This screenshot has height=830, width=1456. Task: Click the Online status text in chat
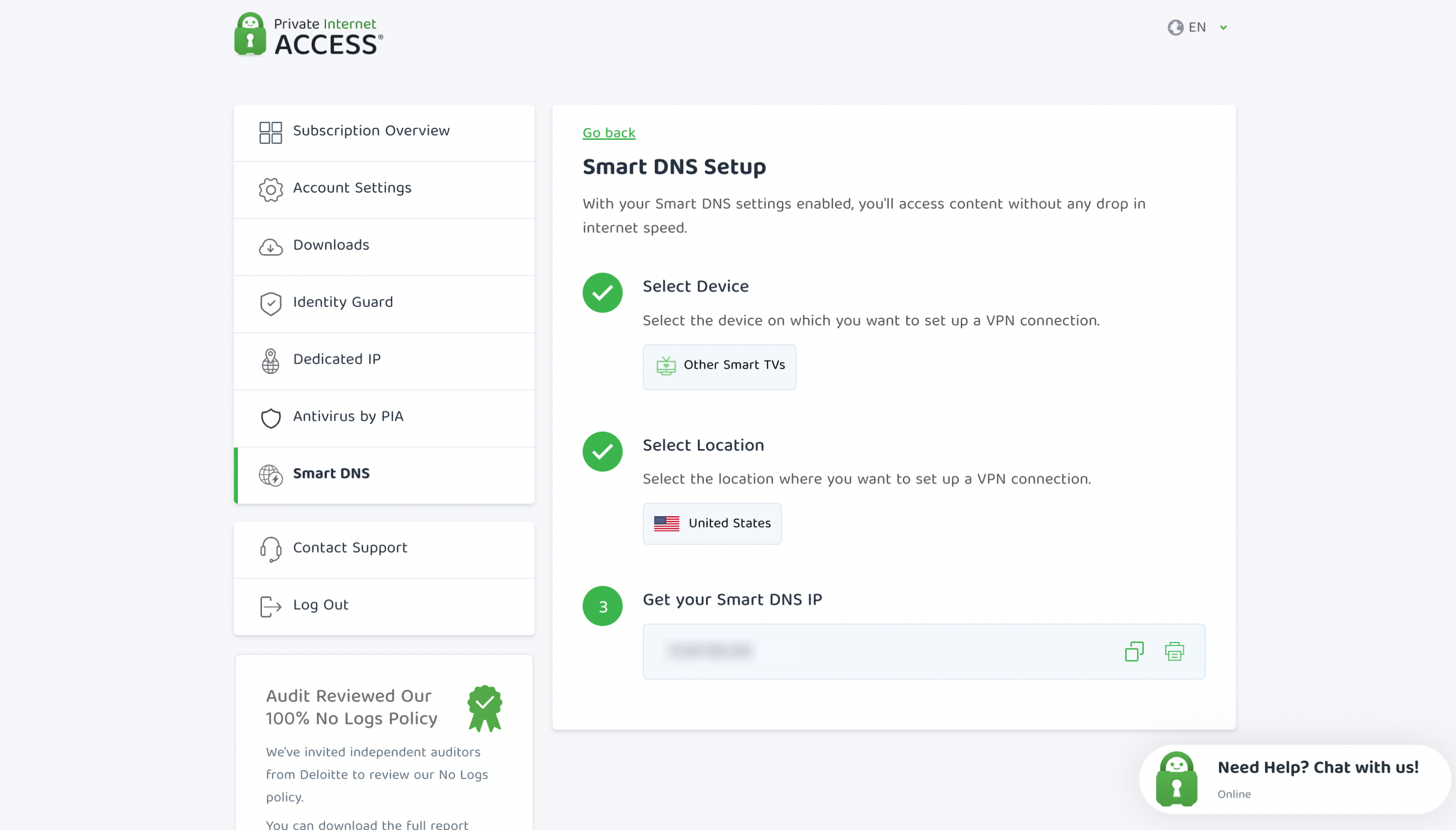1234,794
